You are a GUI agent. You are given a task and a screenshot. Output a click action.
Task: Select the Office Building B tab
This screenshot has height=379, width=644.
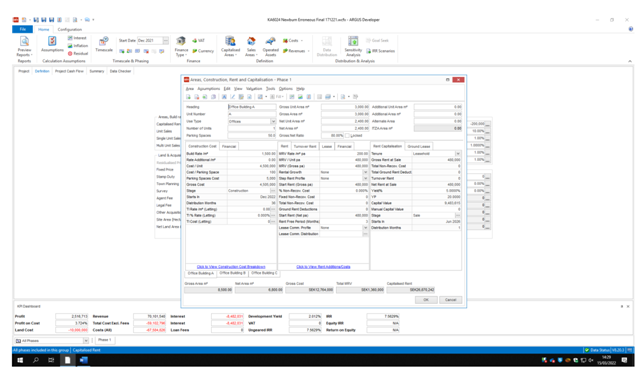click(x=232, y=273)
